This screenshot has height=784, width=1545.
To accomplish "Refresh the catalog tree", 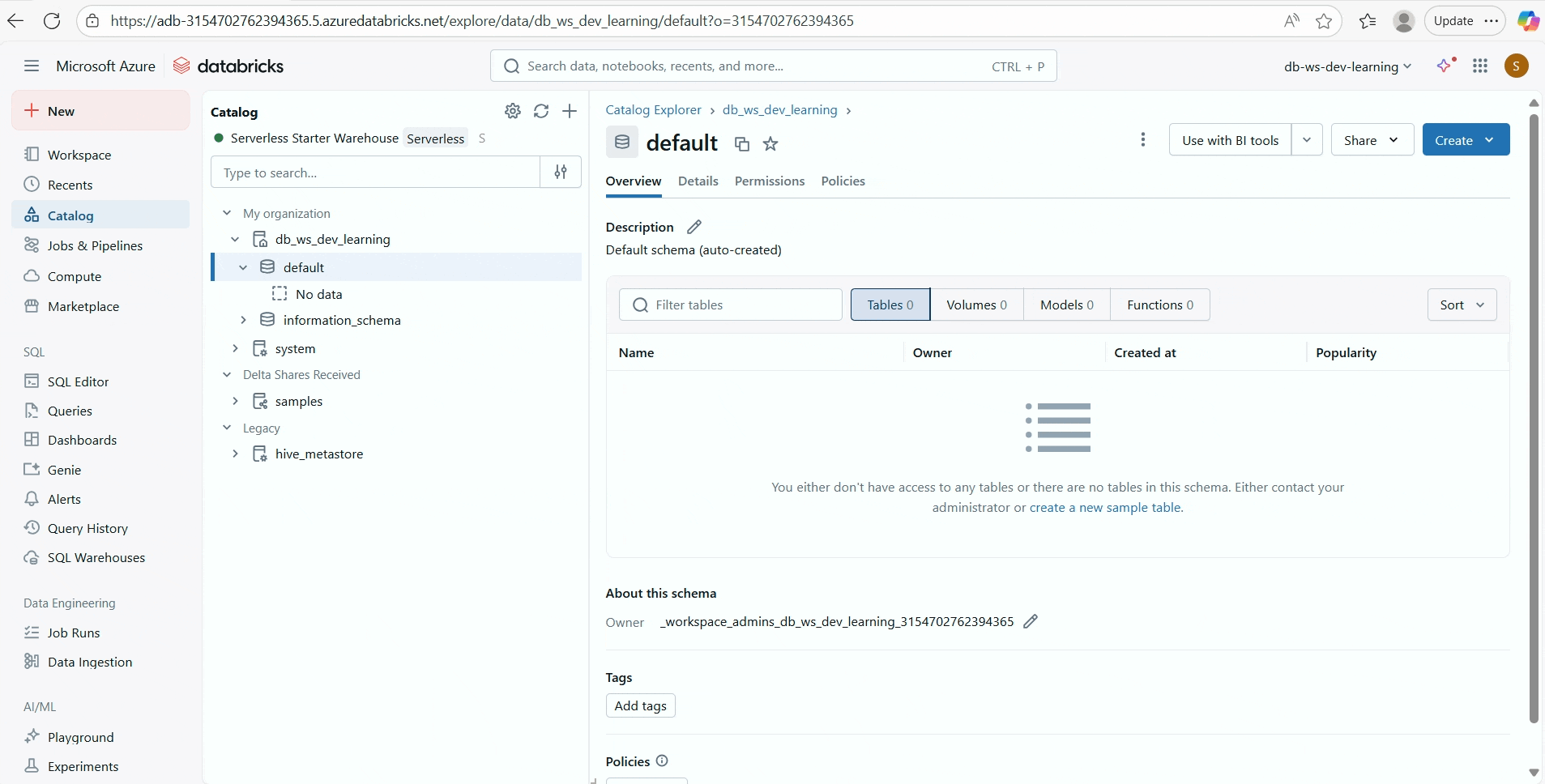I will pos(541,111).
